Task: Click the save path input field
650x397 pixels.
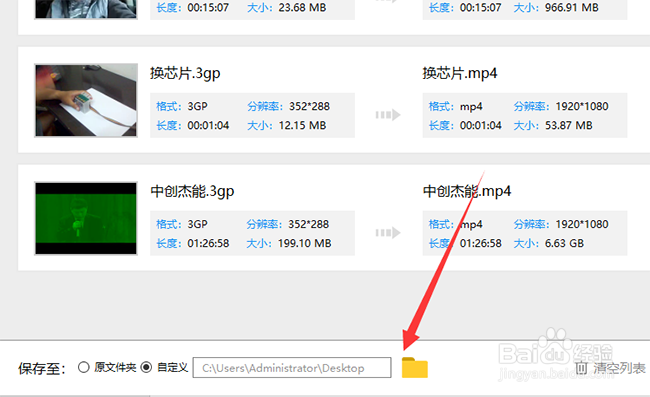Action: pyautogui.click(x=292, y=368)
